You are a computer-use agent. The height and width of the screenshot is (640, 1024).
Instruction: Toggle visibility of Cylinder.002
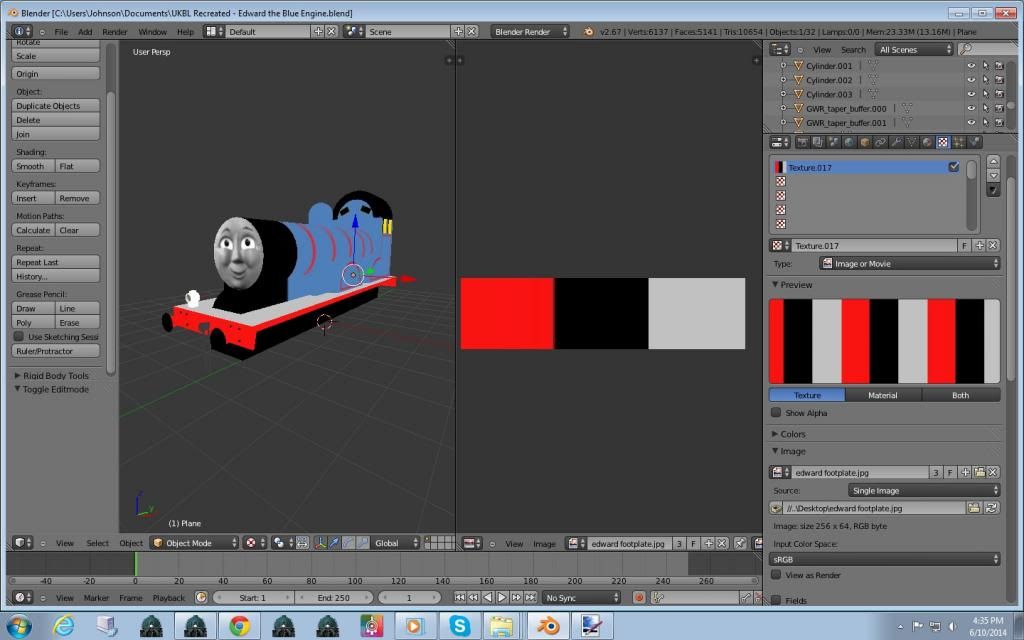(970, 80)
